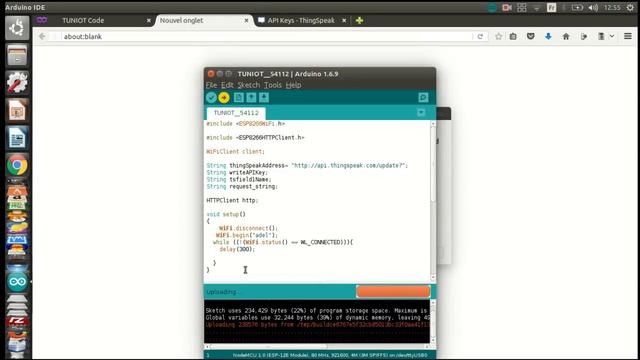Screen dimensions: 640x360
Task: Click the orange upload progress bar
Action: click(x=393, y=291)
